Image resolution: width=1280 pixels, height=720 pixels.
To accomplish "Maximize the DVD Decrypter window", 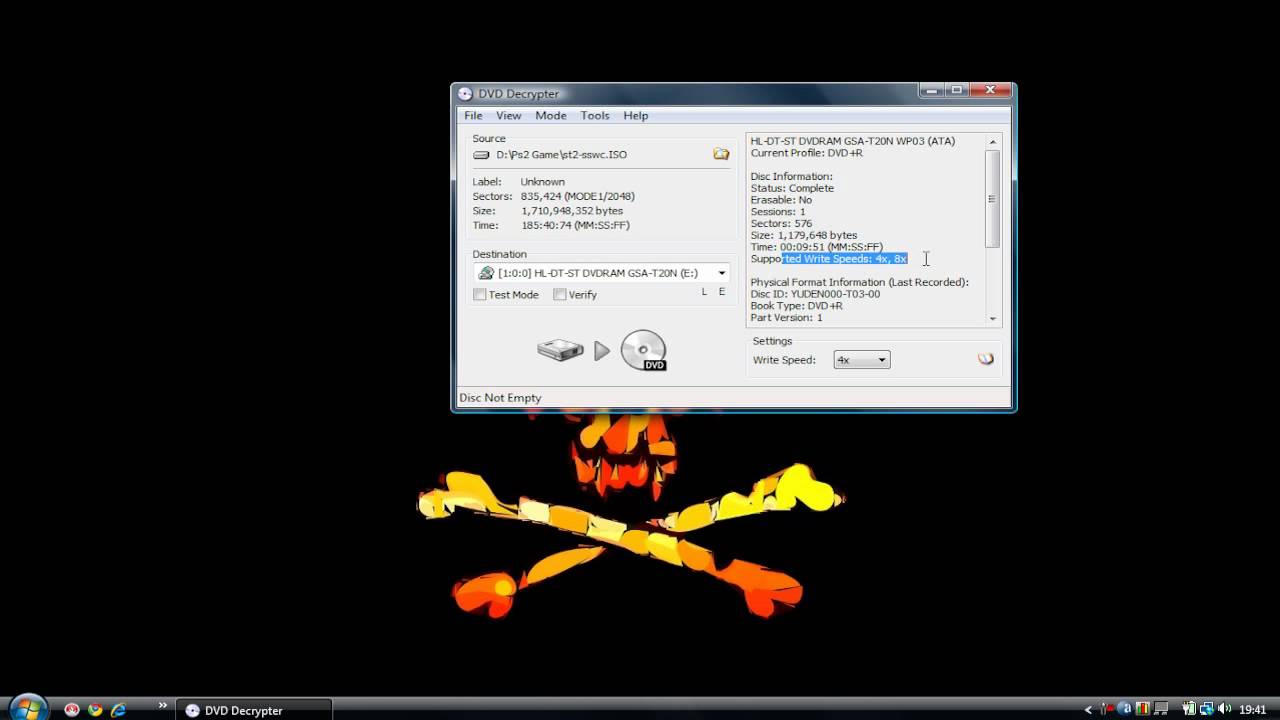I will [x=957, y=90].
